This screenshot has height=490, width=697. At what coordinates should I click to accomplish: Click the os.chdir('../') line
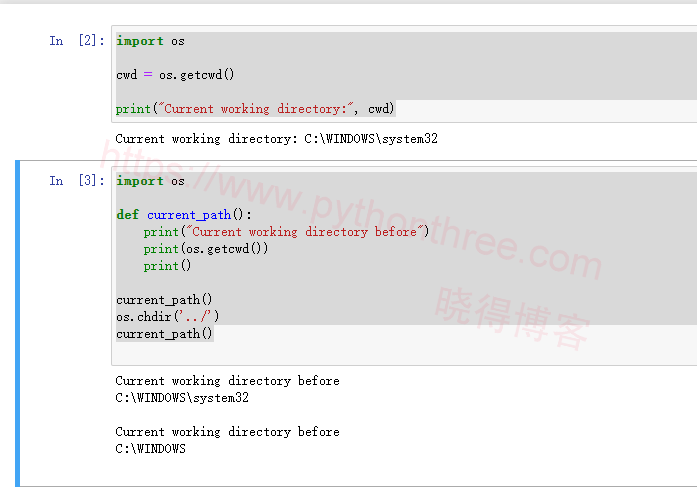[x=167, y=317]
